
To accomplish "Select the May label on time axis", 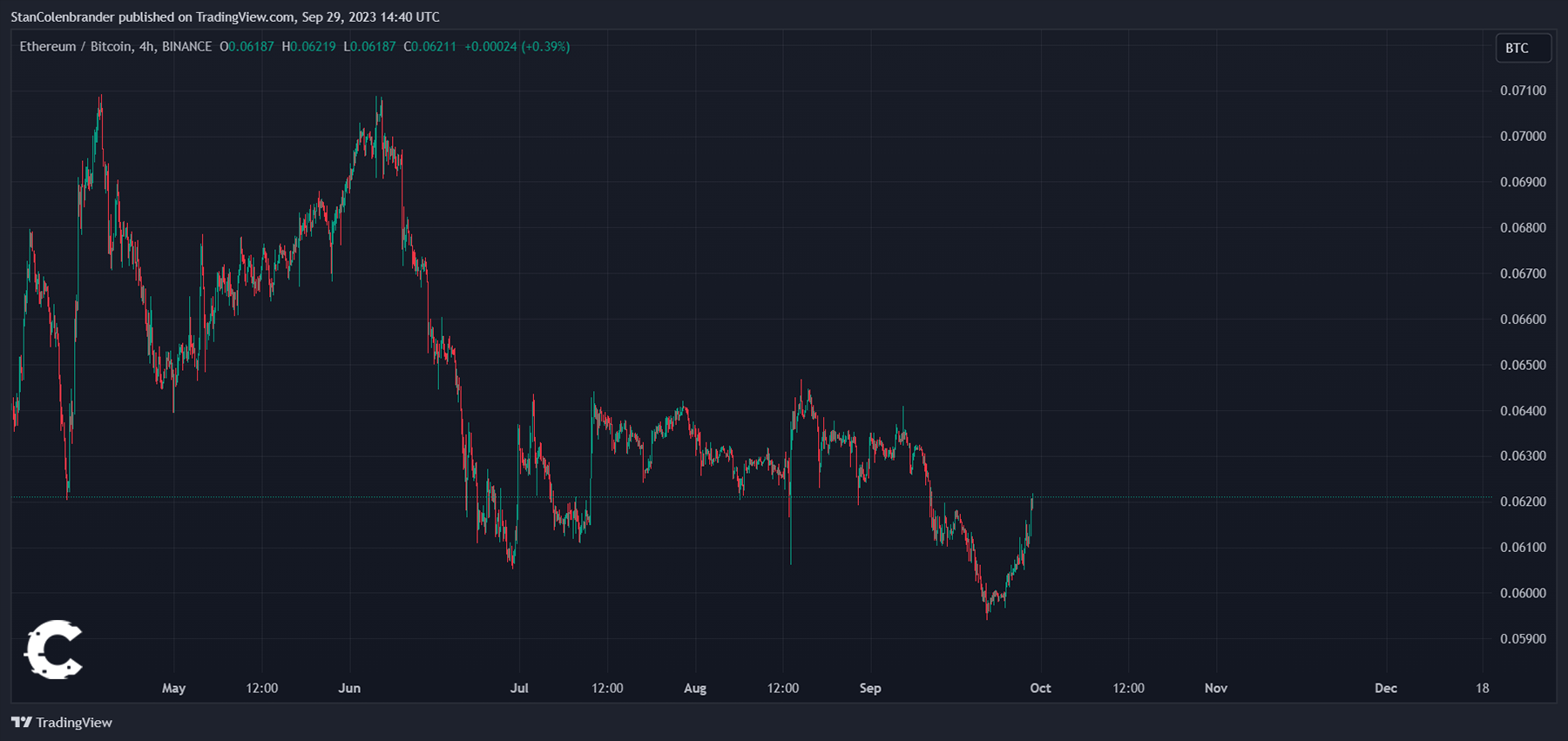I will tap(173, 689).
